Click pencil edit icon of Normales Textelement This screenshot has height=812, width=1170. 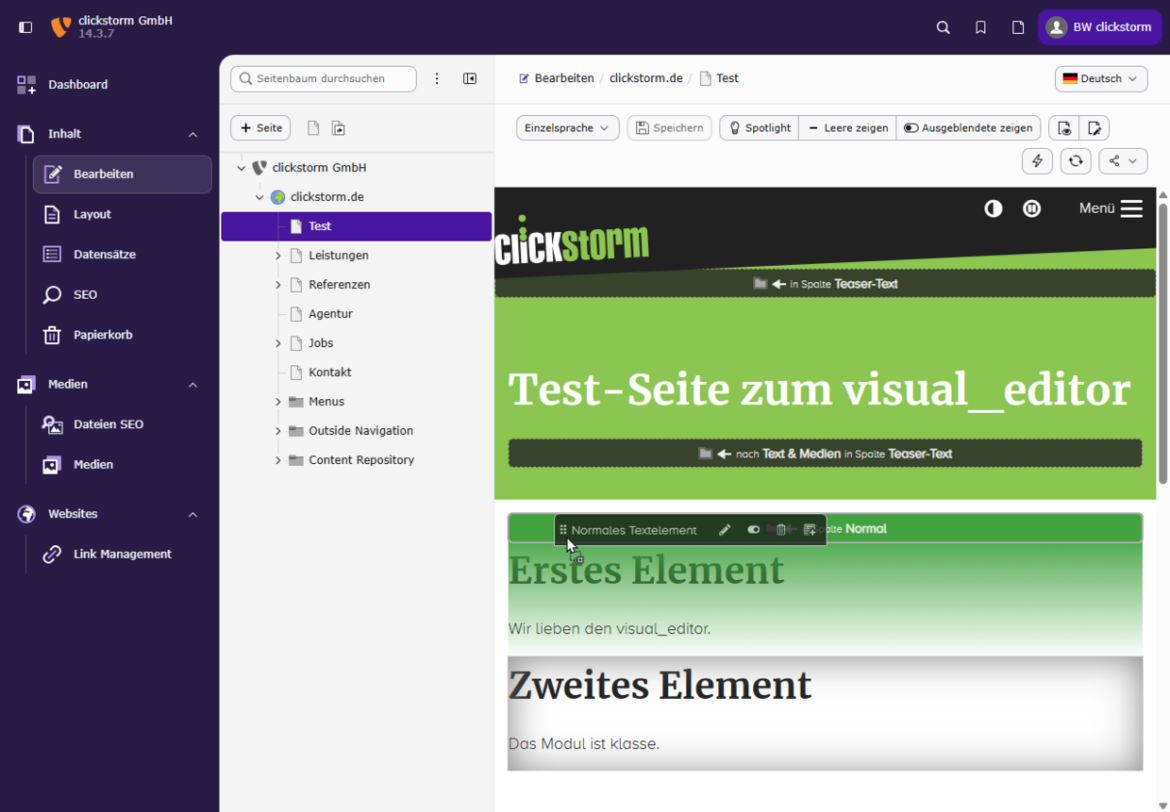coord(724,530)
